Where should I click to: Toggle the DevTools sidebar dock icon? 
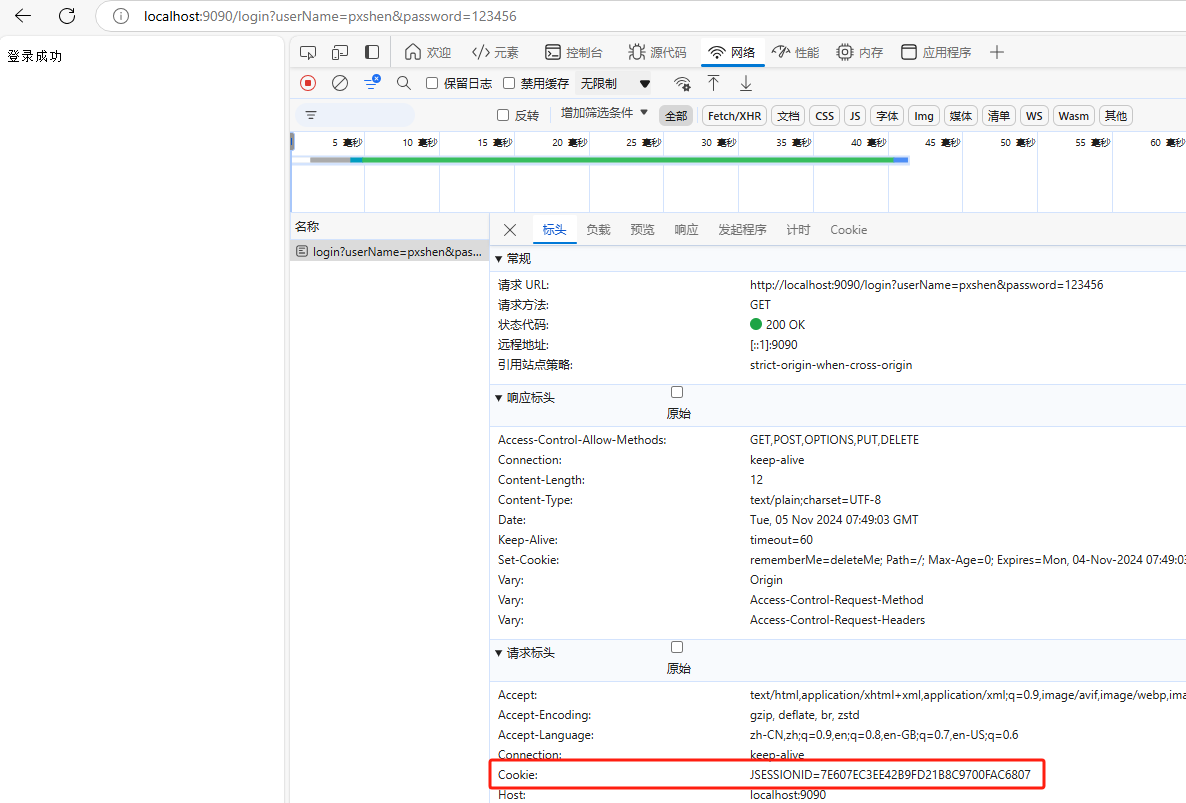pyautogui.click(x=371, y=52)
